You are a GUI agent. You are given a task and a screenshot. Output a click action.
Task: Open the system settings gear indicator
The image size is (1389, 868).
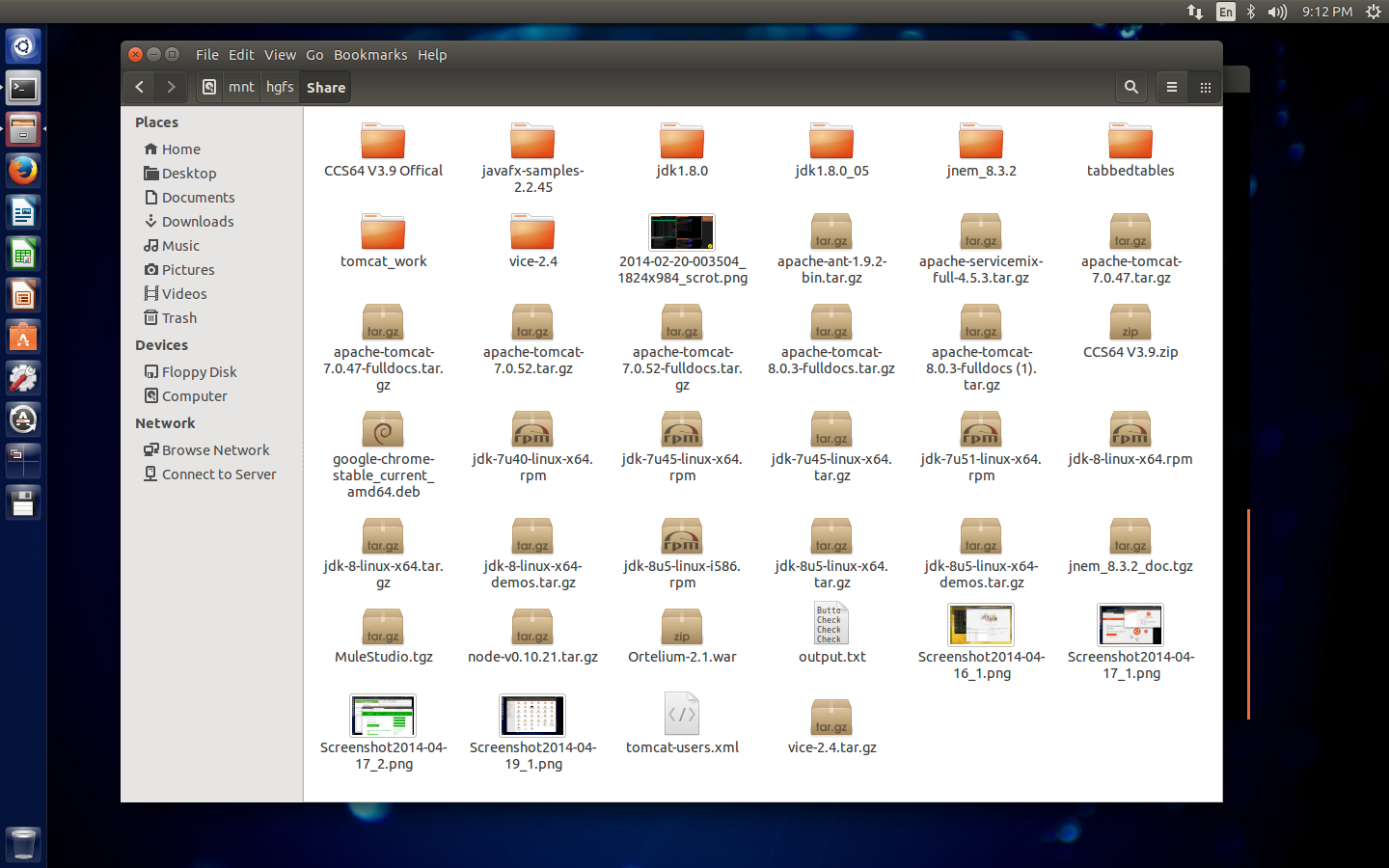[x=1374, y=12]
